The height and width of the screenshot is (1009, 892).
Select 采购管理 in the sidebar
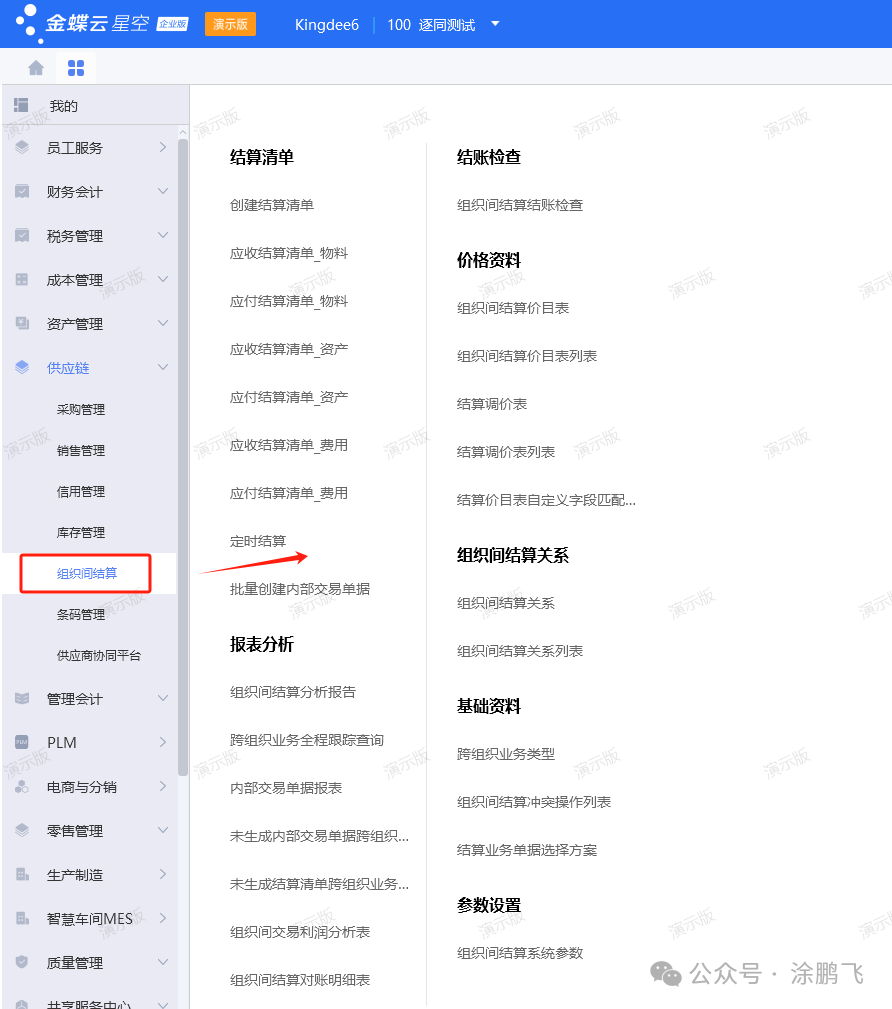tap(81, 410)
